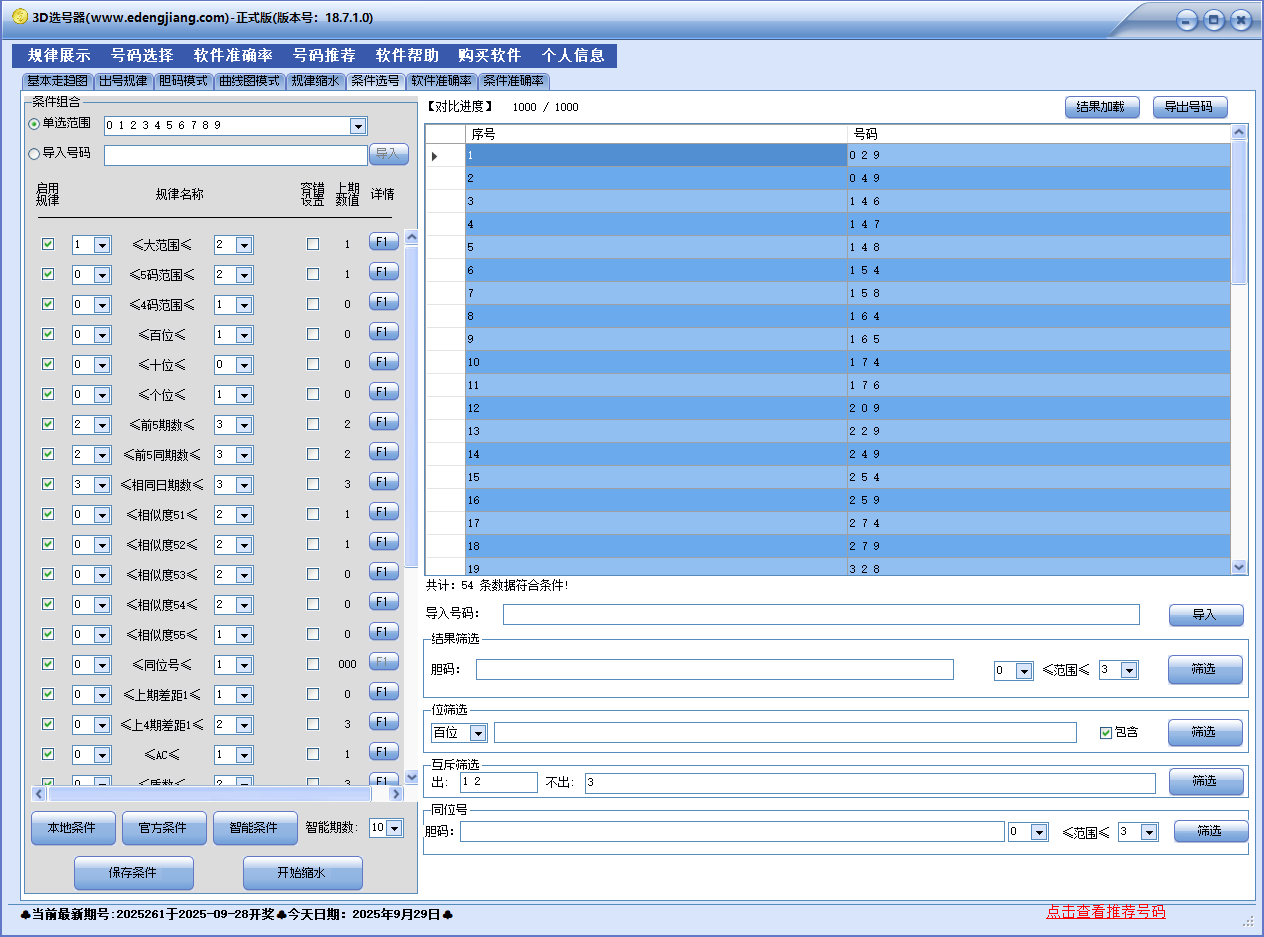
Task: Click the 胆码 input field in 结果筛选
Action: pyautogui.click(x=714, y=670)
